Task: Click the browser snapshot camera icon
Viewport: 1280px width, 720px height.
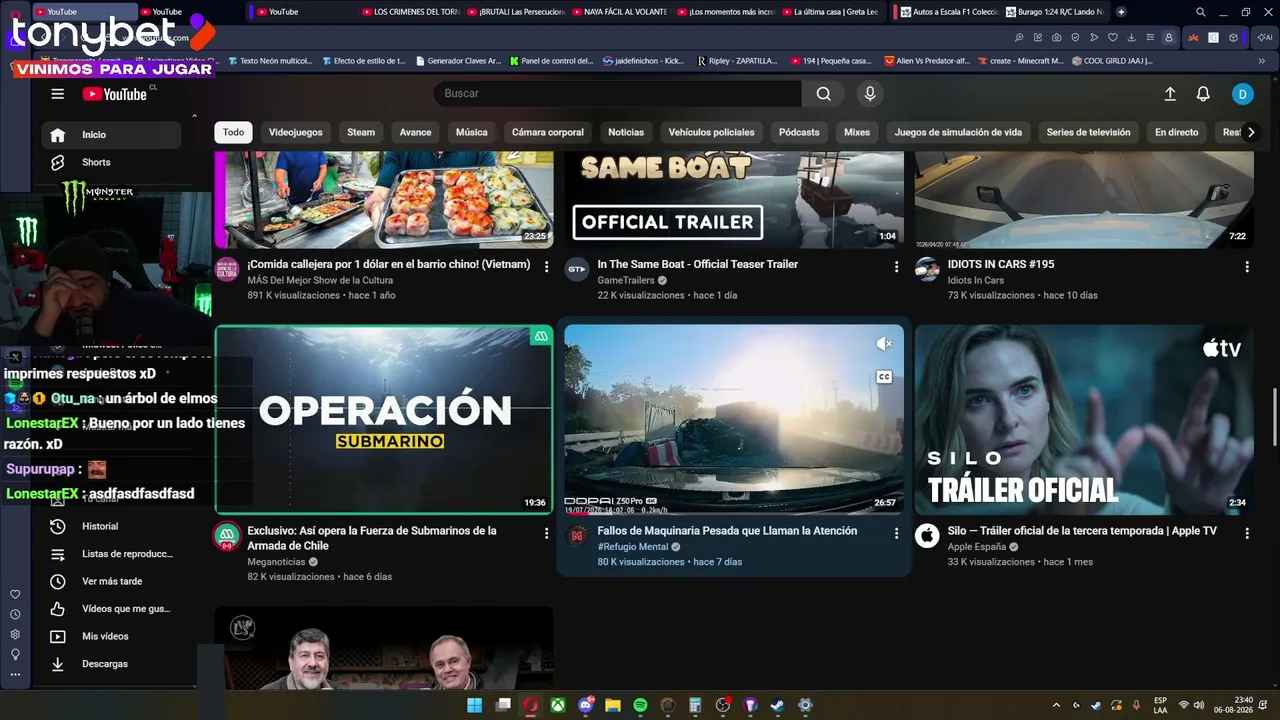Action: (1056, 37)
